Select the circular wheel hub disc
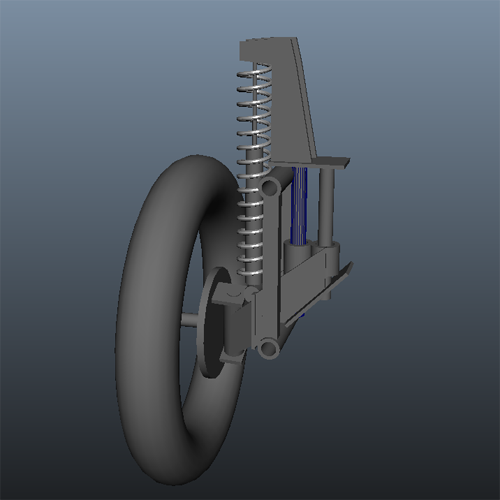The width and height of the screenshot is (500, 500). click(x=213, y=322)
